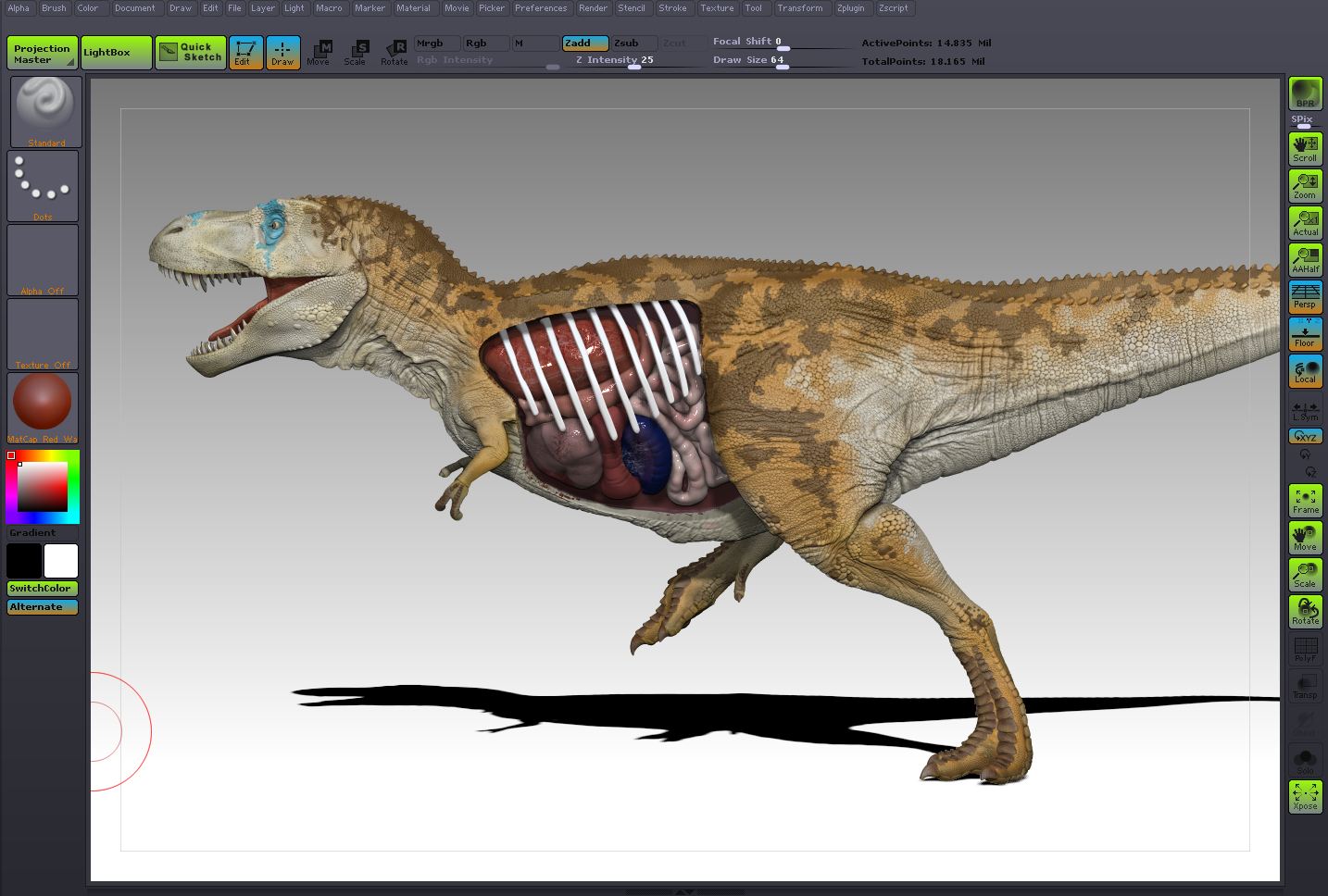Toggle Local transformations button
1328x896 pixels.
1305,371
